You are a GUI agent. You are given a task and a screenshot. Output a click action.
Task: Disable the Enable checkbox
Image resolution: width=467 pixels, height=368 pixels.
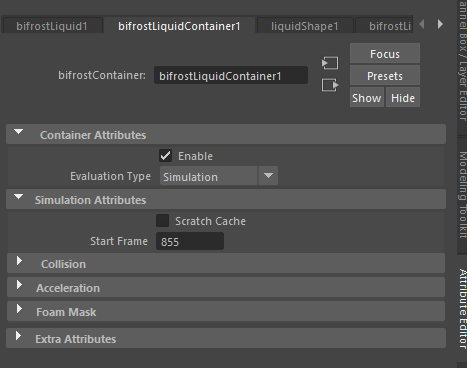coord(165,156)
